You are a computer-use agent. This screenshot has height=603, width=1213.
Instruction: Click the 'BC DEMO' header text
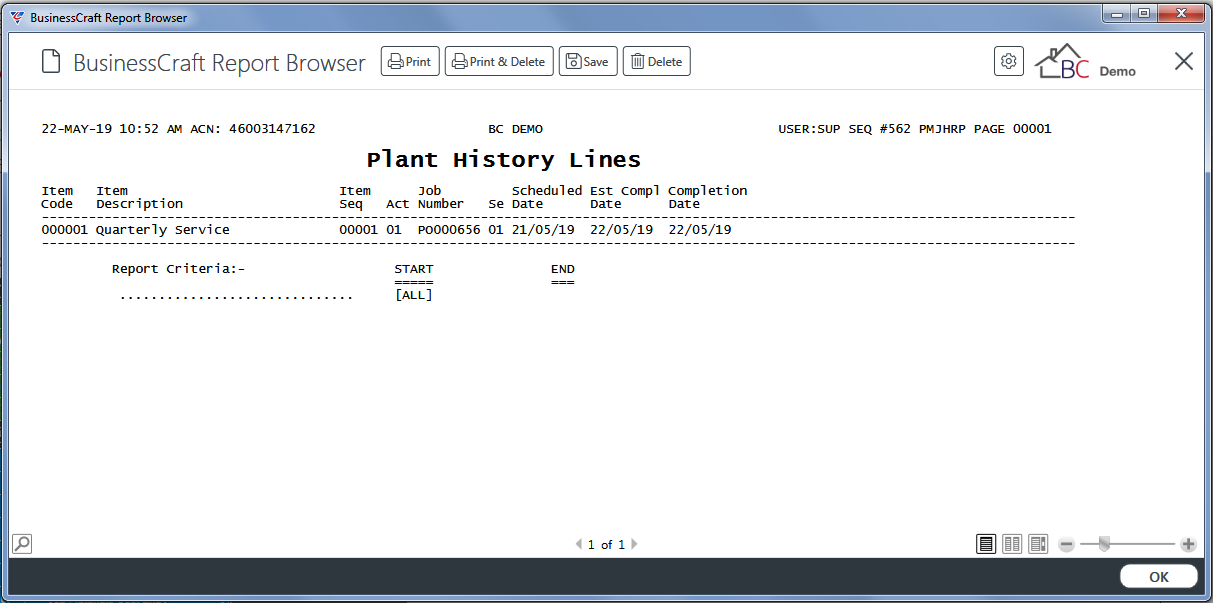pyautogui.click(x=516, y=129)
